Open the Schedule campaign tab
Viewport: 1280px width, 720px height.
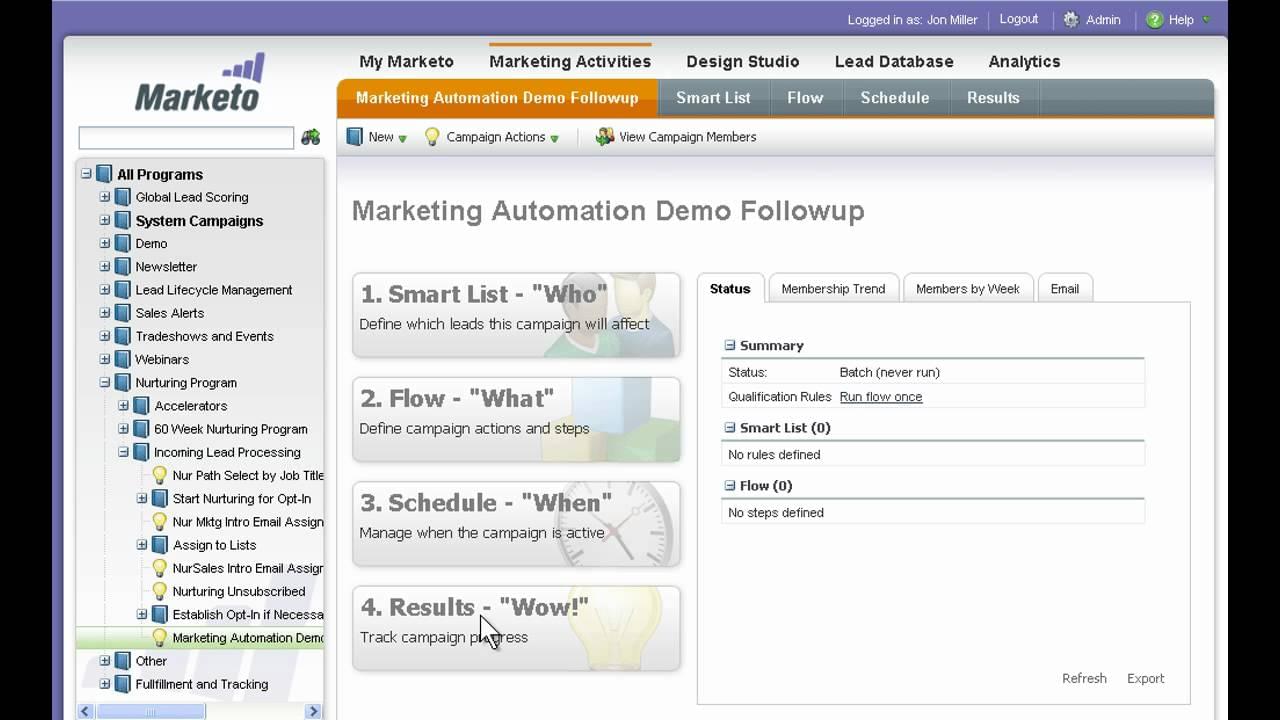coord(895,98)
